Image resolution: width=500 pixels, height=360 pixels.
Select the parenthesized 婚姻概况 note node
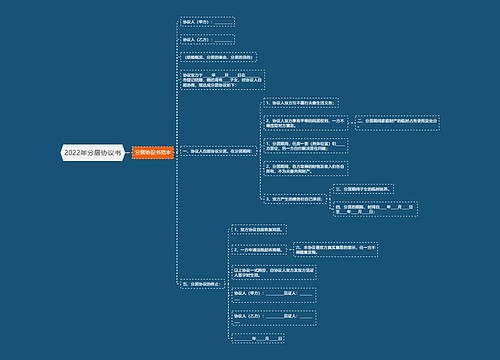click(219, 57)
